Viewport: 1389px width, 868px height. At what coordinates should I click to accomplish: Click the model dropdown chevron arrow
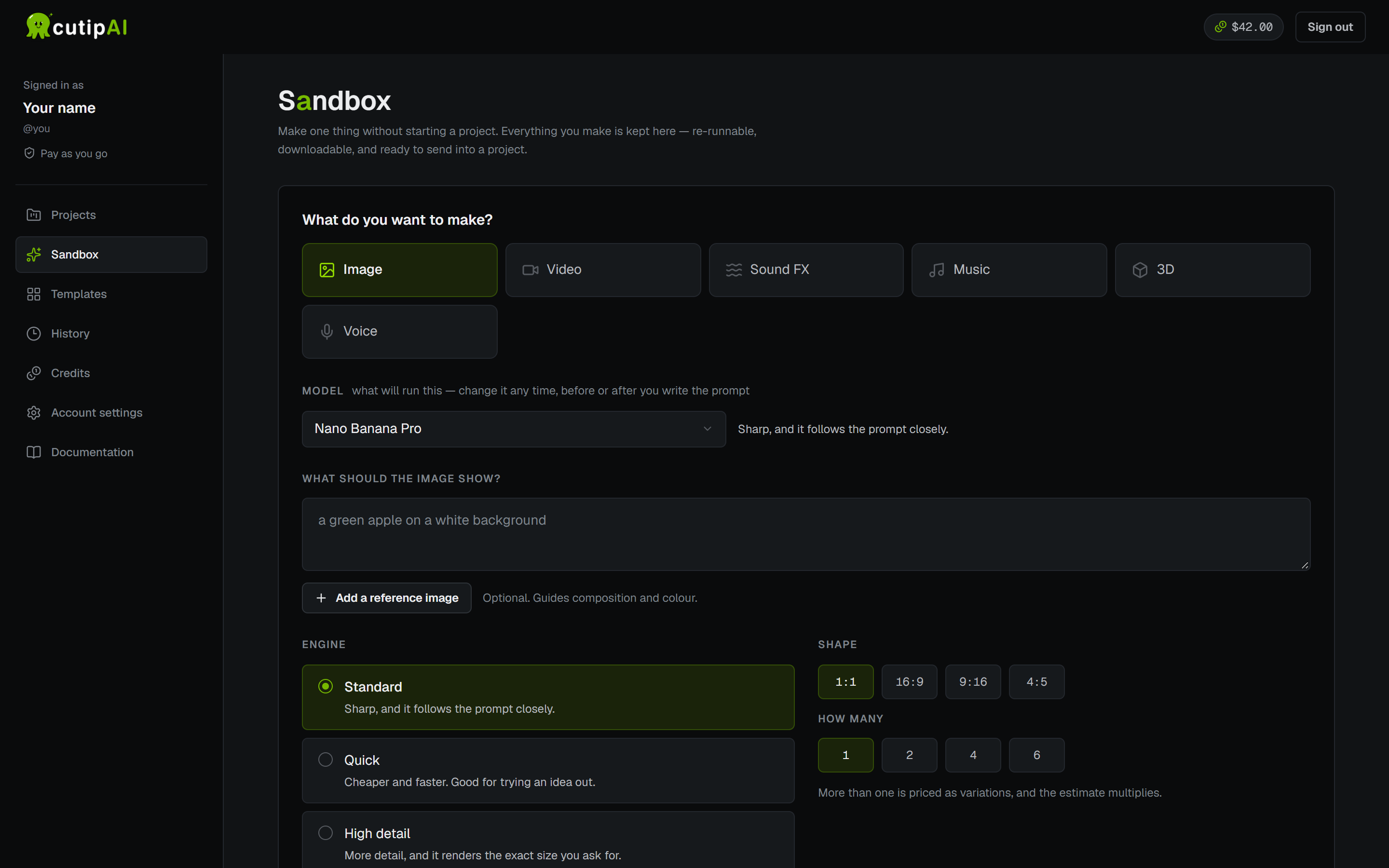(x=707, y=429)
